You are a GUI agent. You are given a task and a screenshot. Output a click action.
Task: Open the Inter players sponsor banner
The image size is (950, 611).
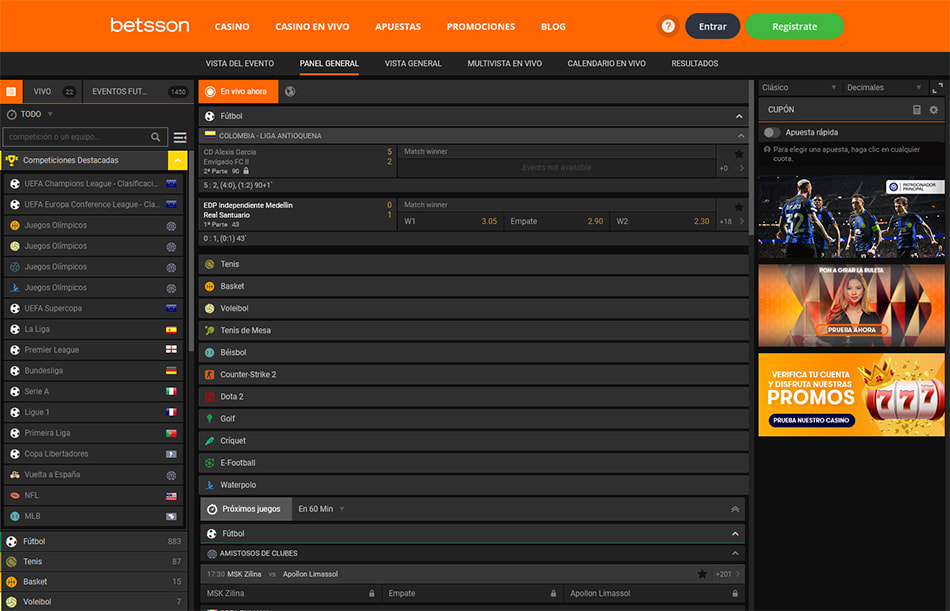point(851,217)
